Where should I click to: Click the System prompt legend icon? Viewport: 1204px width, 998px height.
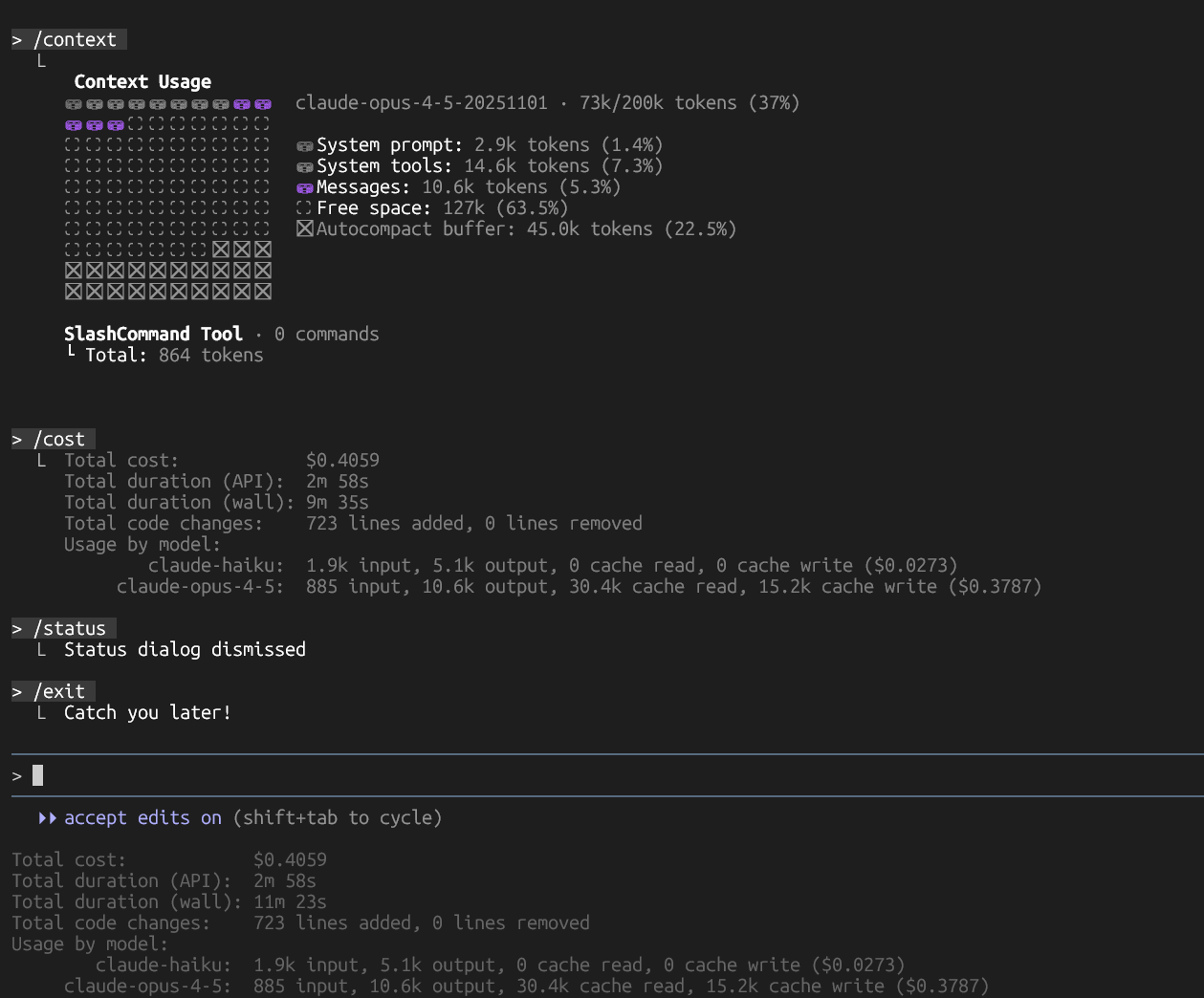[x=304, y=146]
